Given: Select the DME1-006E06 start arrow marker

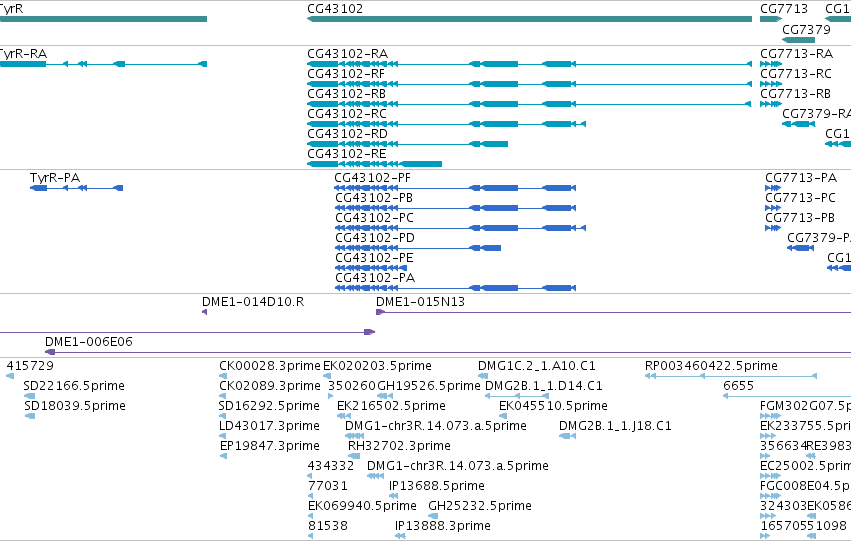Looking at the screenshot, I should (50, 352).
